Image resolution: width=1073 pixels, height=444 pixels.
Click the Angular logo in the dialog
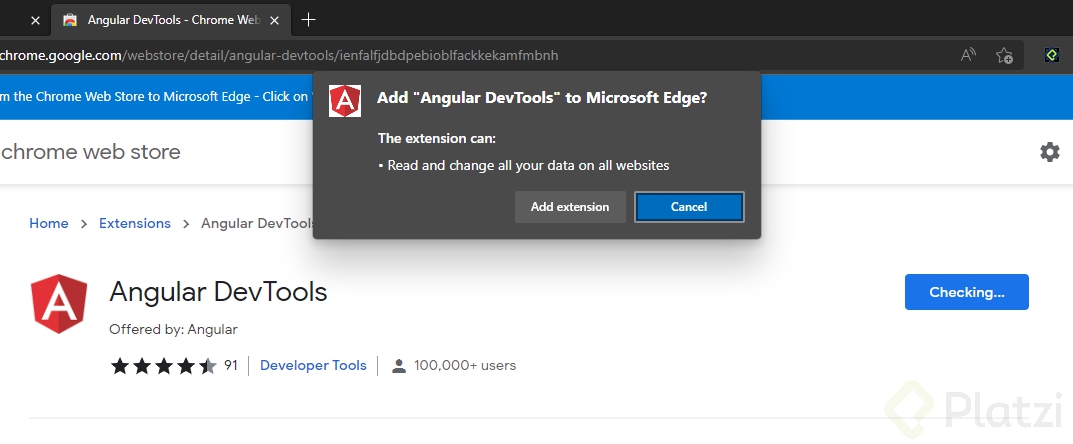(346, 99)
